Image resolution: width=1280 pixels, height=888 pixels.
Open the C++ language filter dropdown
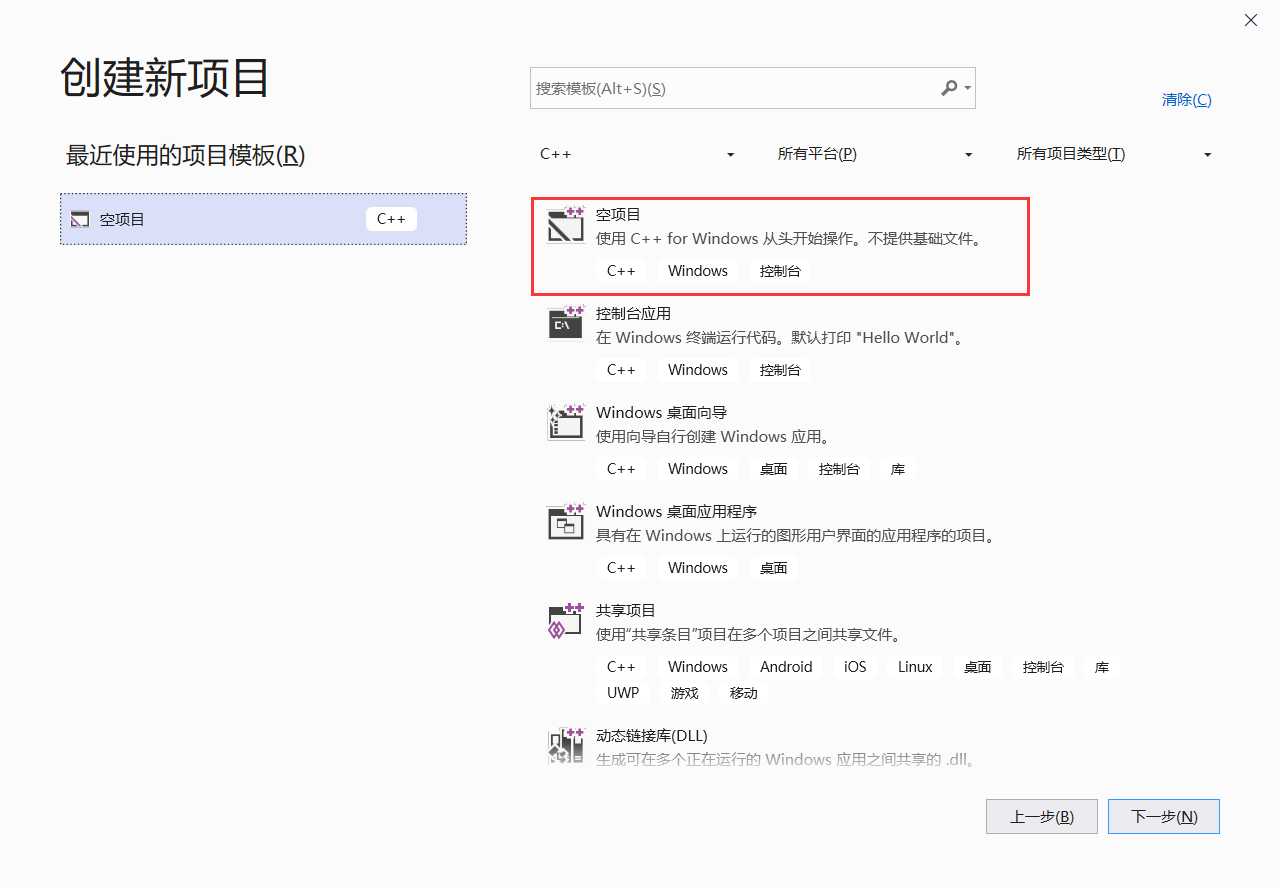pyautogui.click(x=637, y=154)
